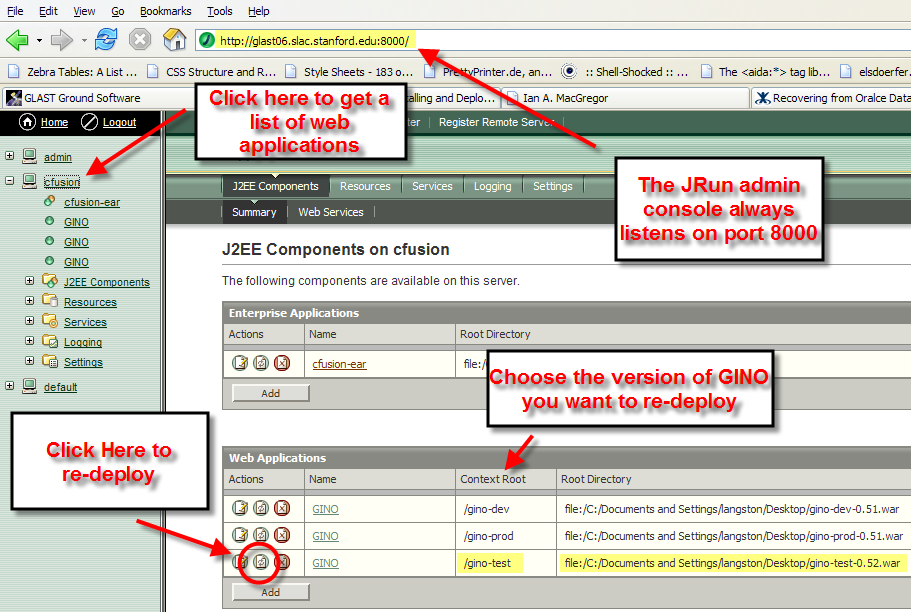Expand the J2EE Components tree node
Screen dimensions: 911x612
(29, 281)
